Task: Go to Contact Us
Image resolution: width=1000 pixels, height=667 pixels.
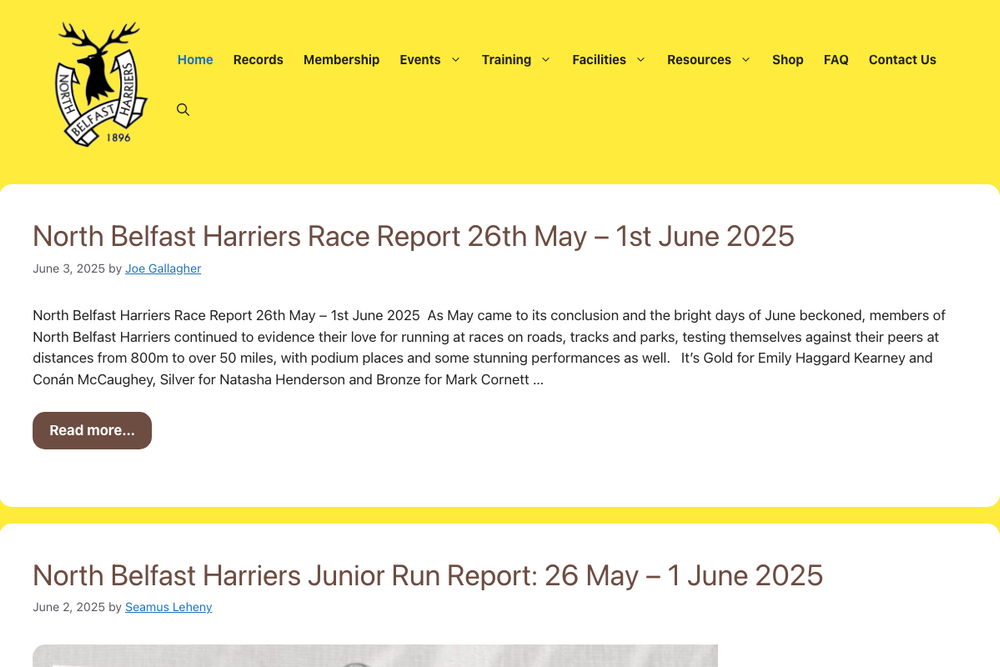Action: (902, 59)
